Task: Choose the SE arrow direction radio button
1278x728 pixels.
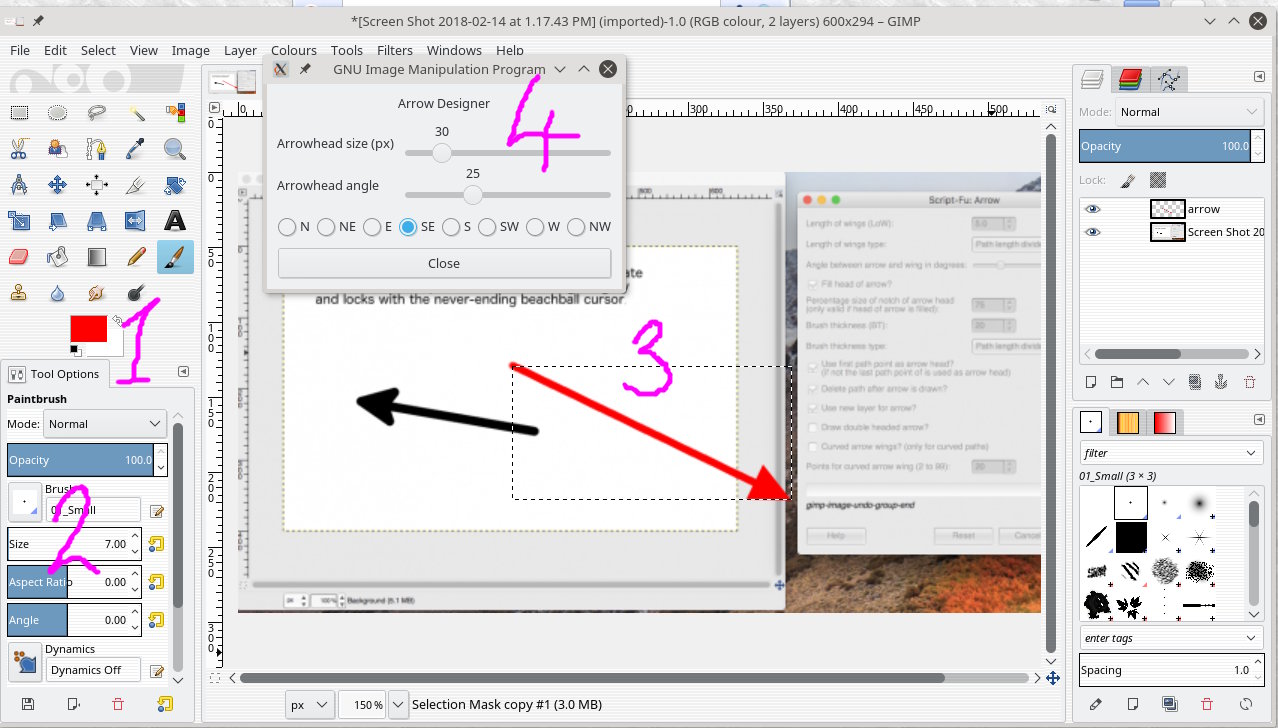Action: (408, 227)
